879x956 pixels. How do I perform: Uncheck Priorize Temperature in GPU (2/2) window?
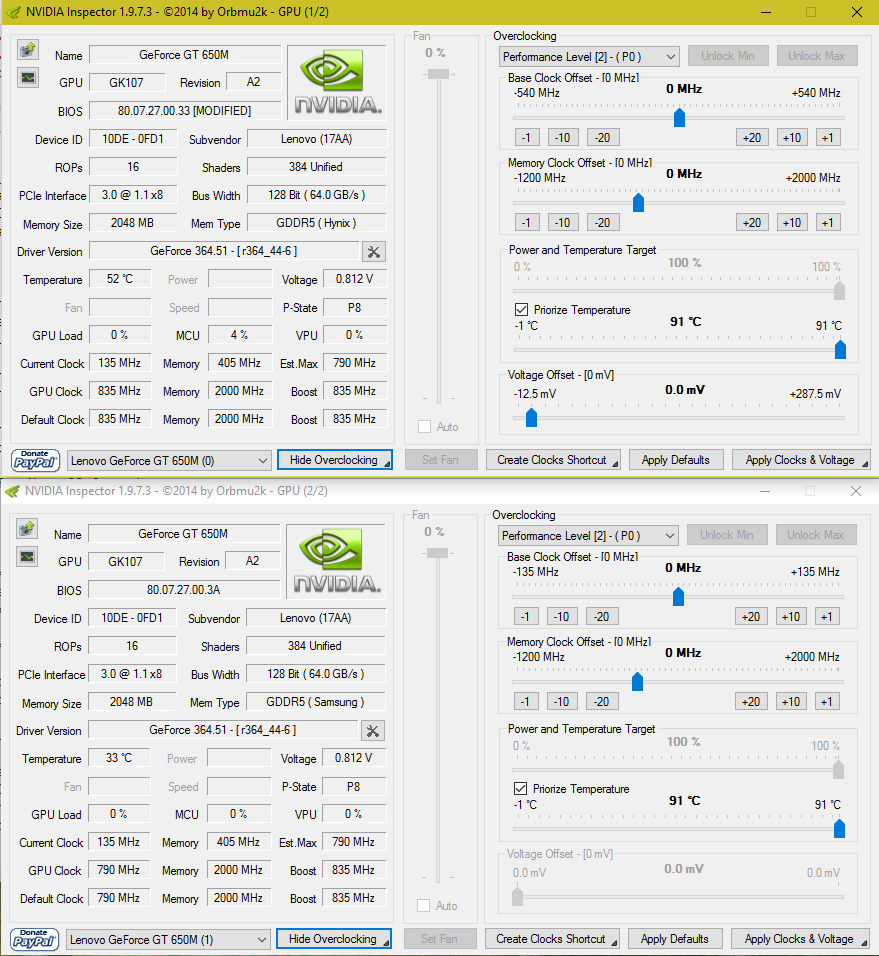tap(520, 789)
